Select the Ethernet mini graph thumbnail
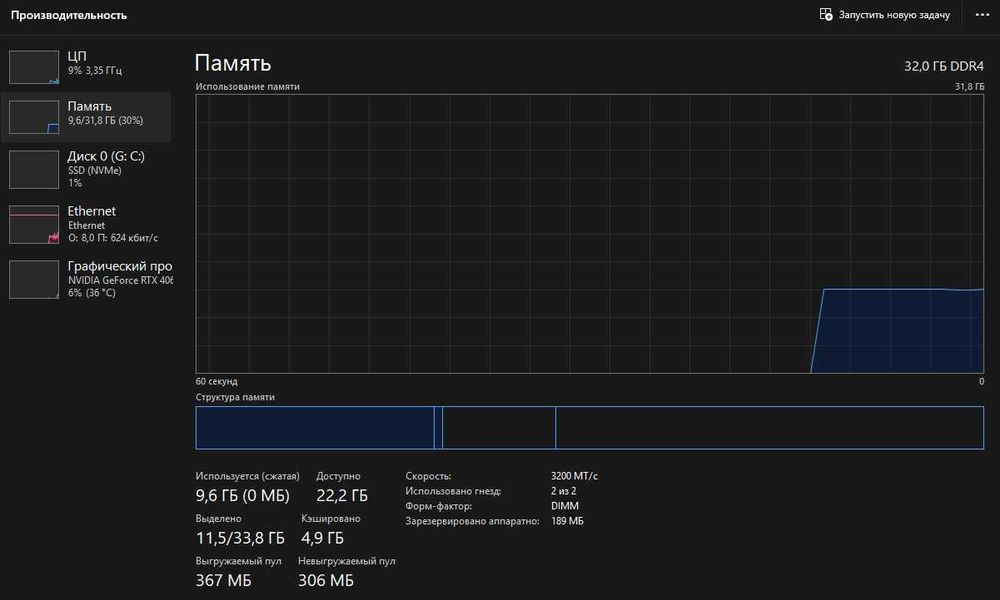This screenshot has height=600, width=1000. (x=34, y=224)
